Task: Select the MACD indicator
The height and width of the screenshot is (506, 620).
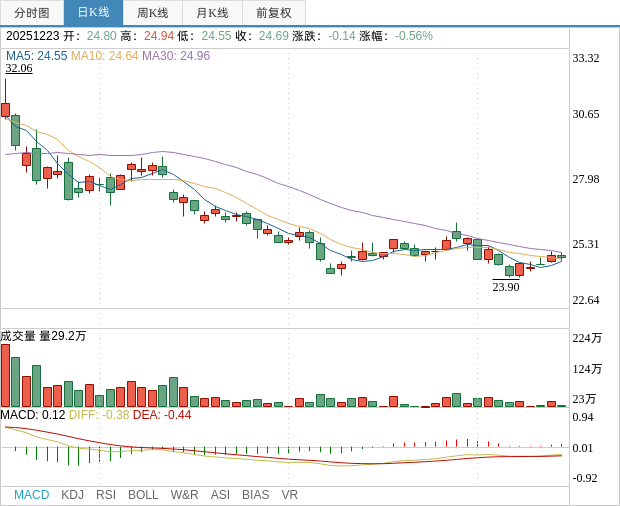Action: click(x=32, y=495)
